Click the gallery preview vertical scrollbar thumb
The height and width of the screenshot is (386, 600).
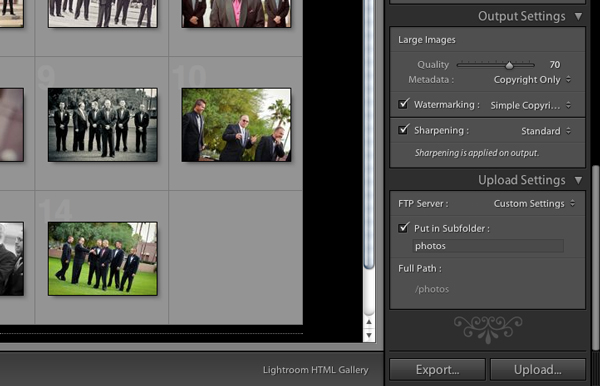pyautogui.click(x=369, y=134)
